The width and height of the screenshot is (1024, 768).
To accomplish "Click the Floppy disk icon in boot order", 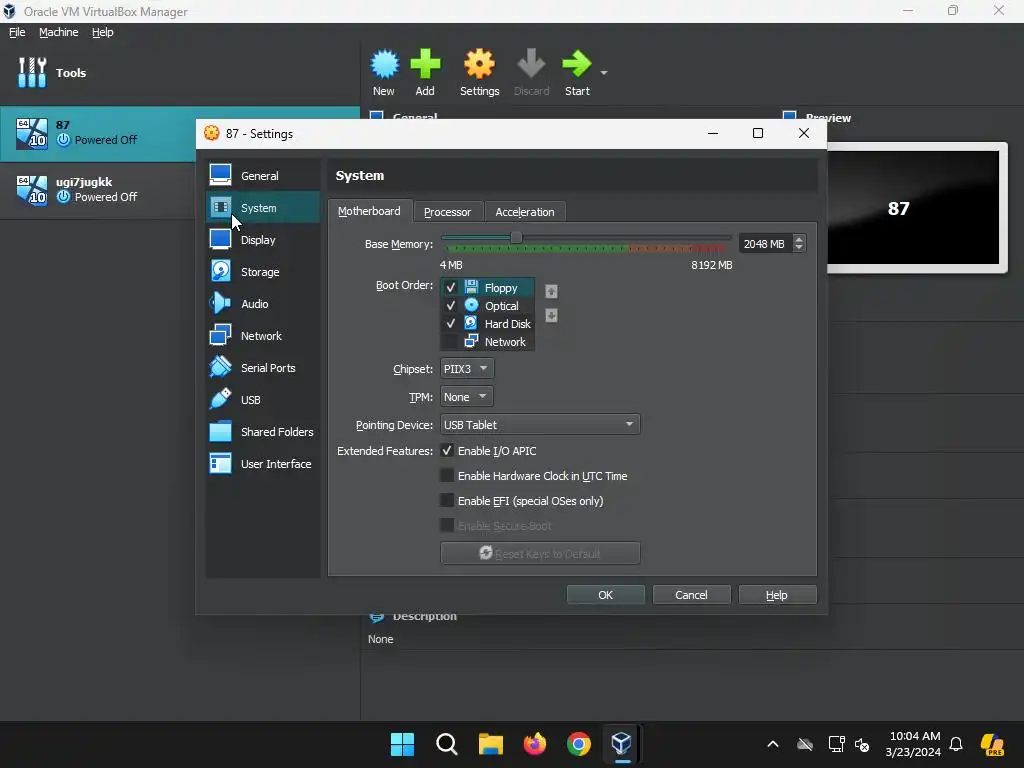I will pos(471,287).
